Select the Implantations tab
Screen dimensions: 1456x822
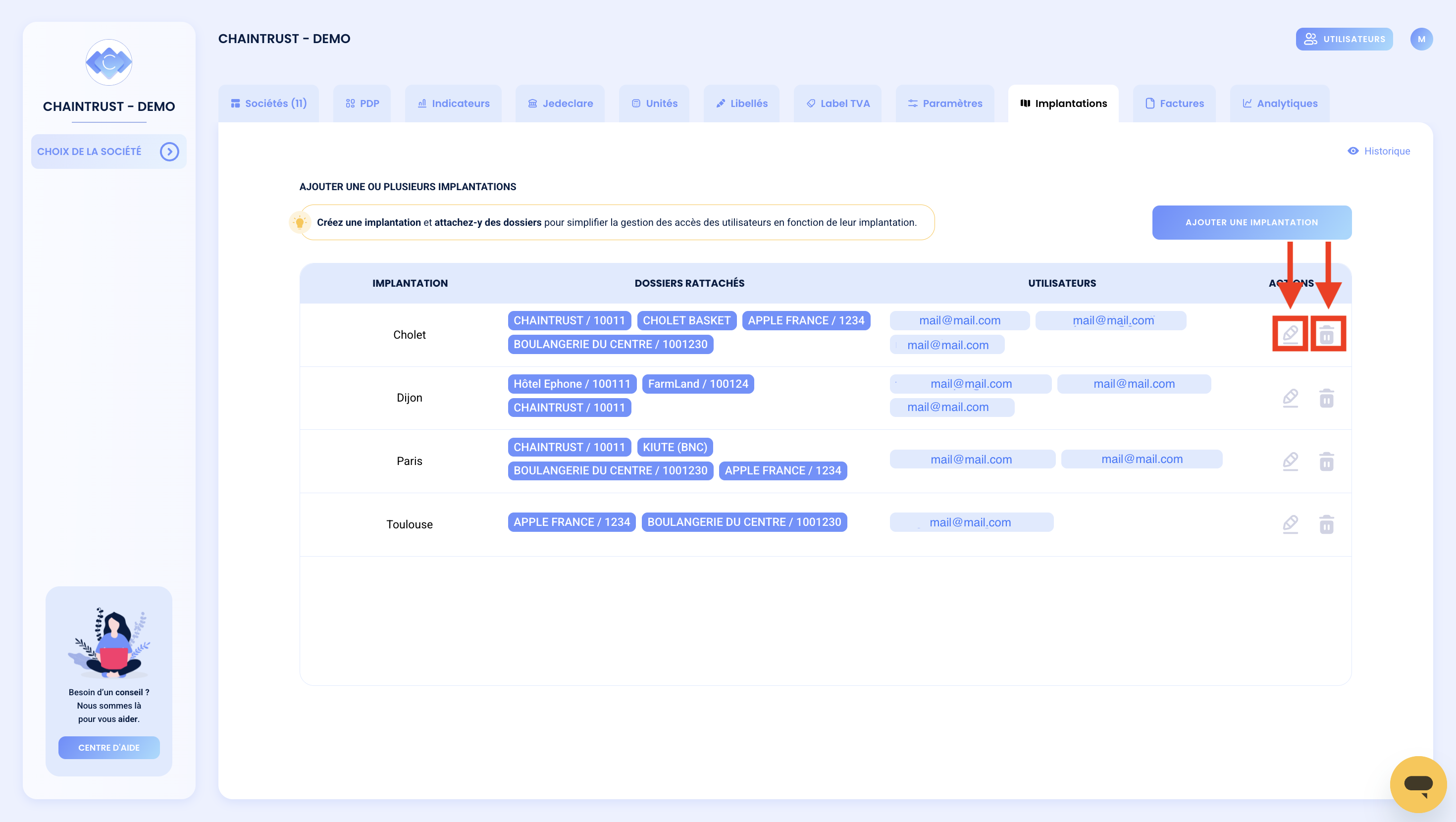click(1063, 103)
